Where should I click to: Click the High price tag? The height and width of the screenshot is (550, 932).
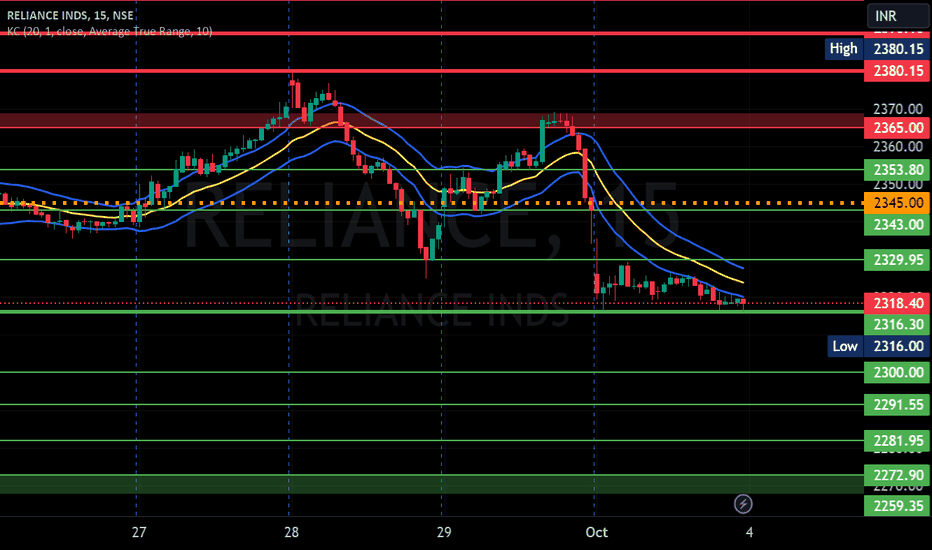(877, 49)
